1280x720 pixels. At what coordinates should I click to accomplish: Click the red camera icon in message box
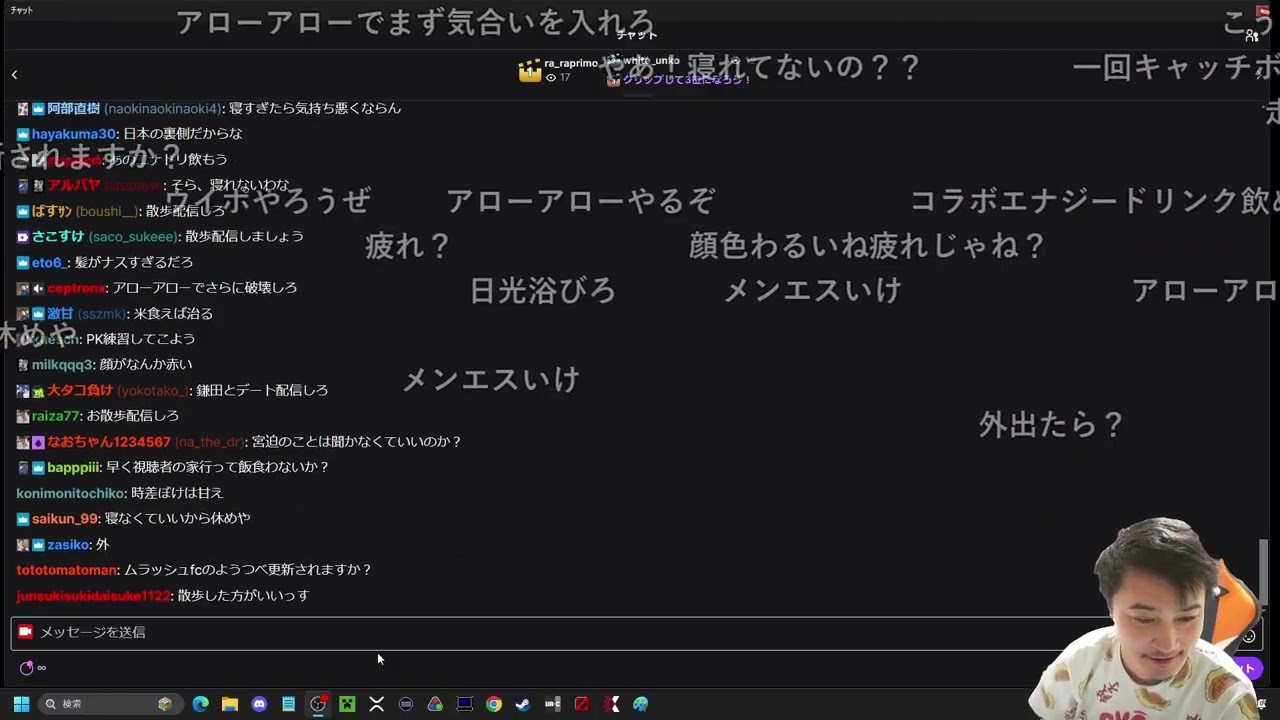tap(26, 632)
